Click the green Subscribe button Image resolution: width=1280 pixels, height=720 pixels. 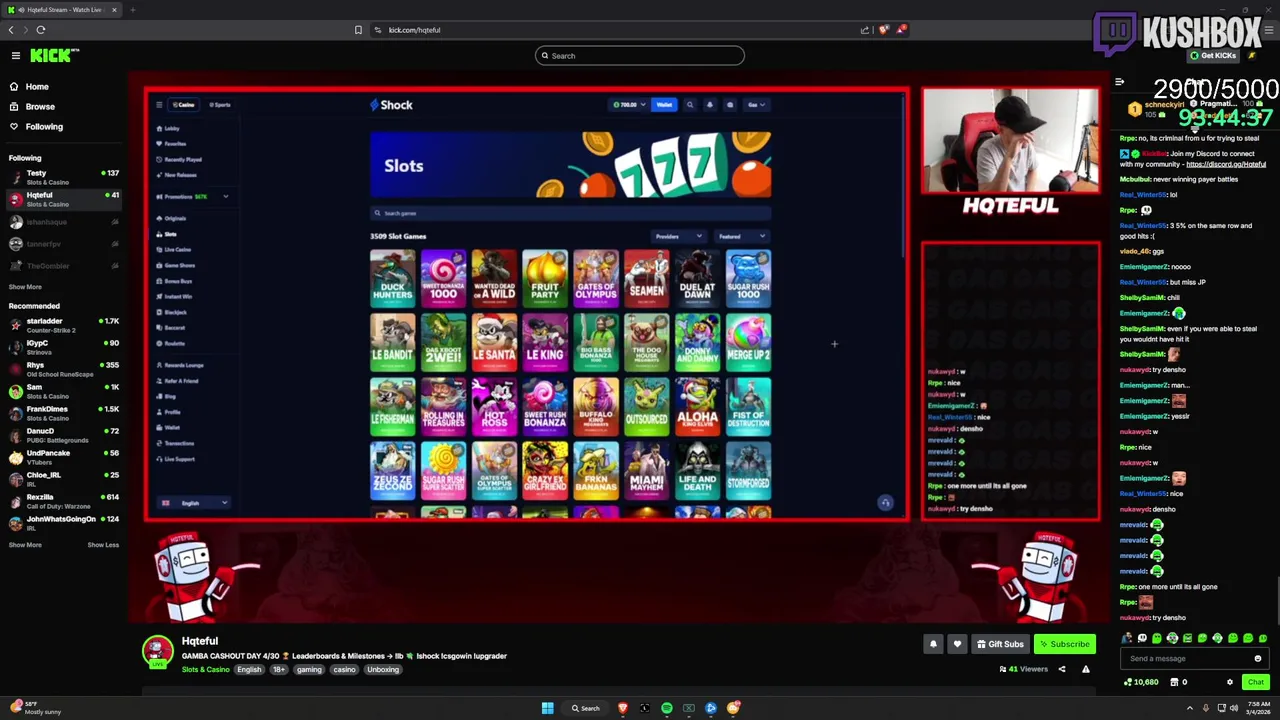1064,644
